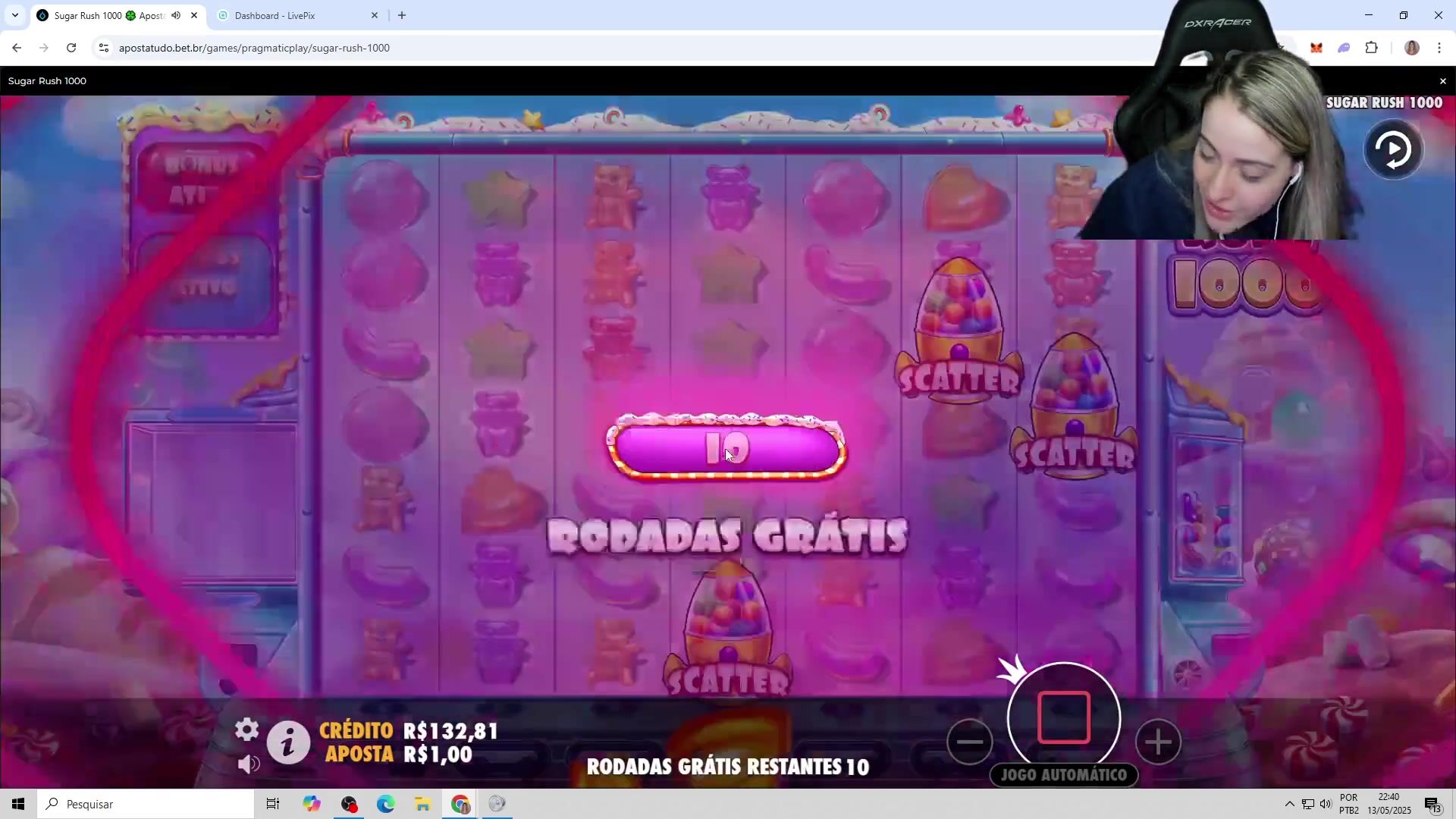The height and width of the screenshot is (819, 1456).
Task: Open the MetaMask fox extension
Action: point(1316,48)
